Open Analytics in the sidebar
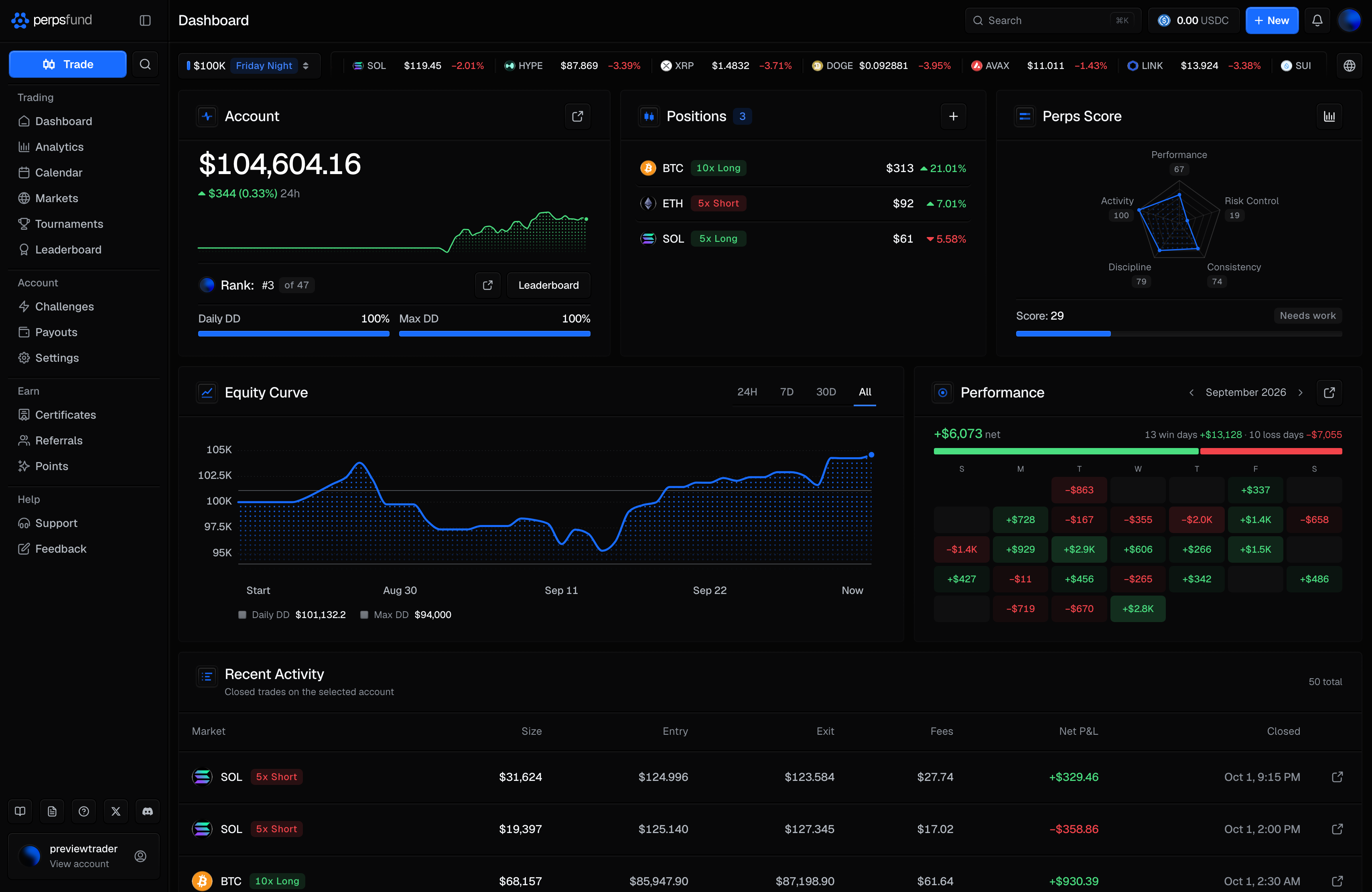 (x=83, y=147)
